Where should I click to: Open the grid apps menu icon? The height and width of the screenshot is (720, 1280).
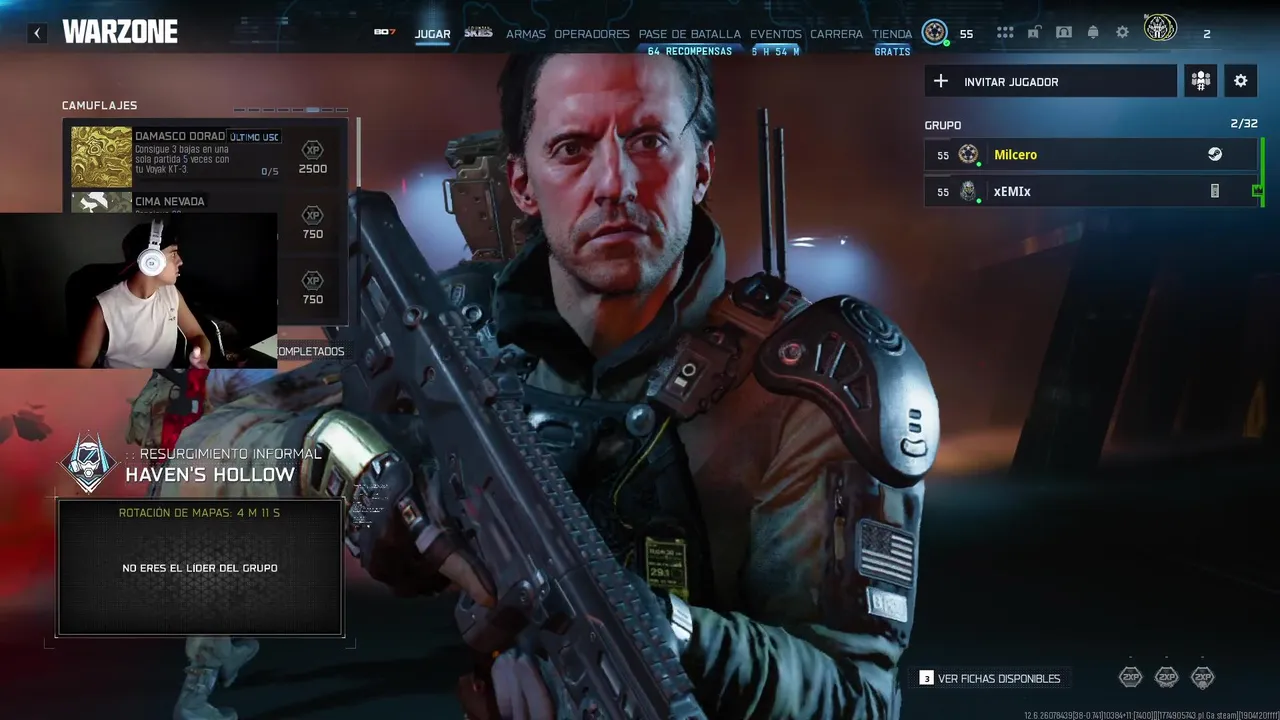tap(1005, 33)
